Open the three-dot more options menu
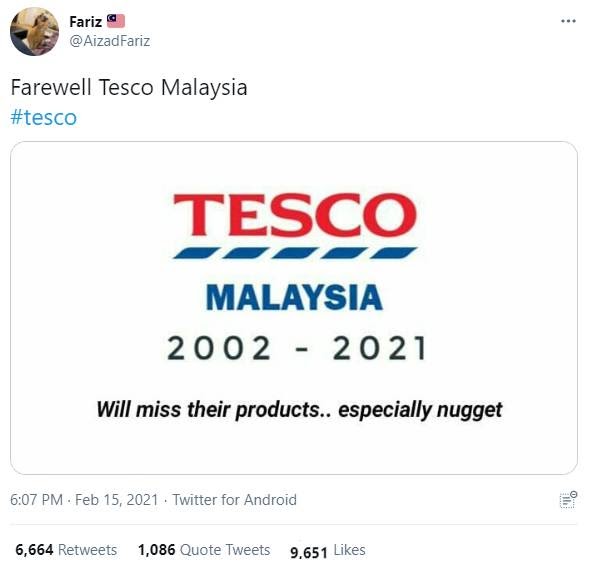This screenshot has height=567, width=591. coord(568,21)
